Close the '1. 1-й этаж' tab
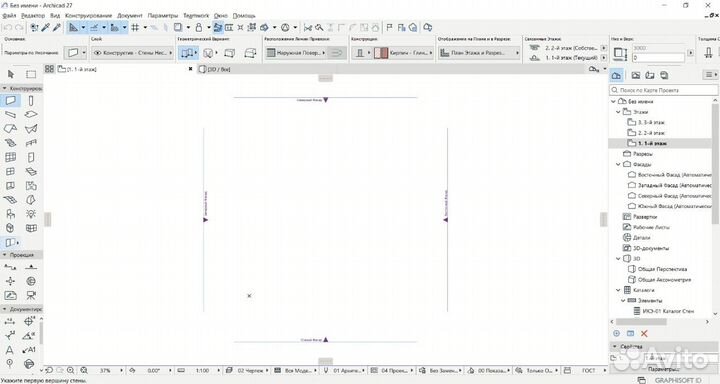This screenshot has height=384, width=720. coord(191,69)
